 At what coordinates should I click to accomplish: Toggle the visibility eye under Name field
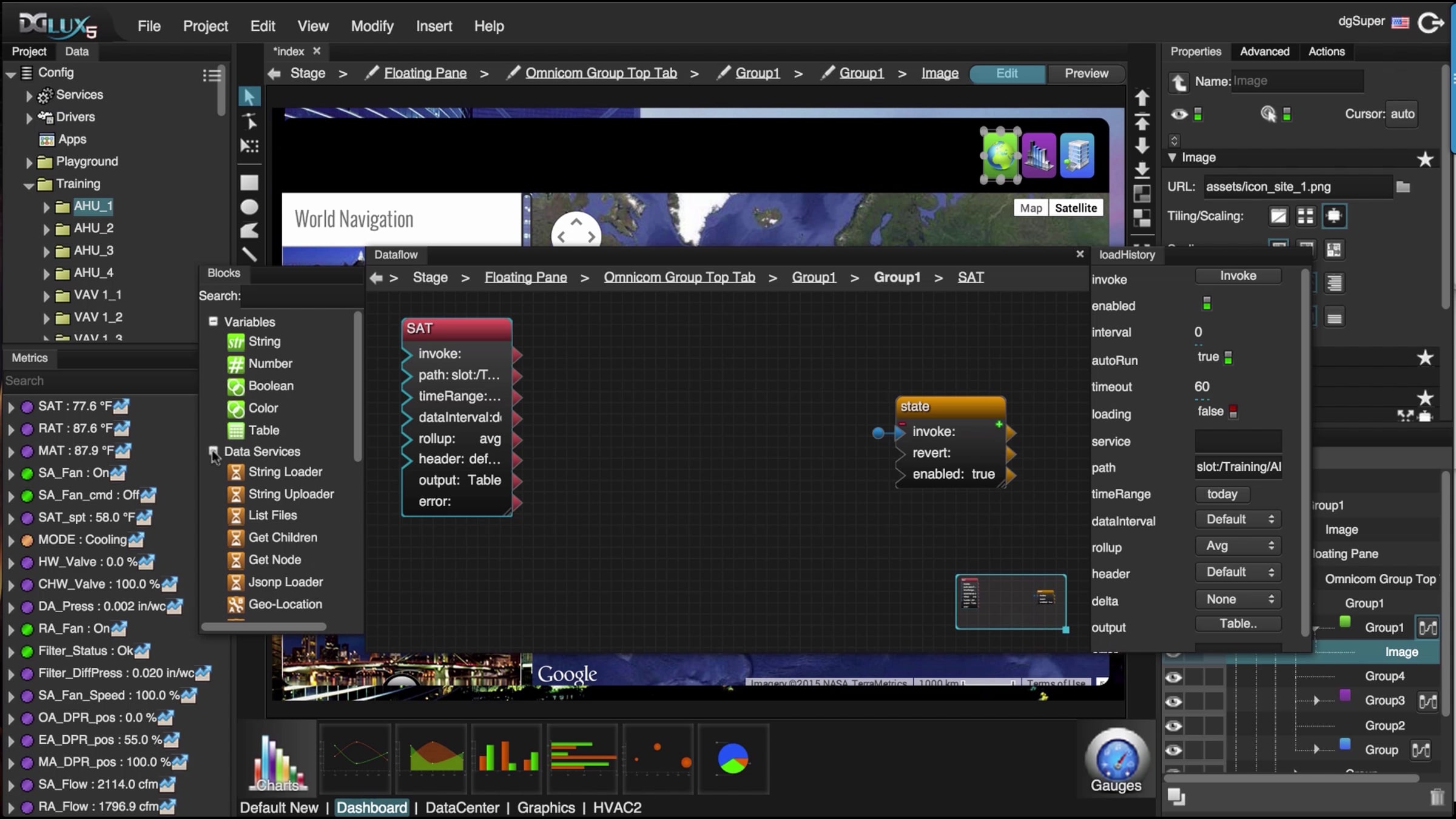point(1179,114)
